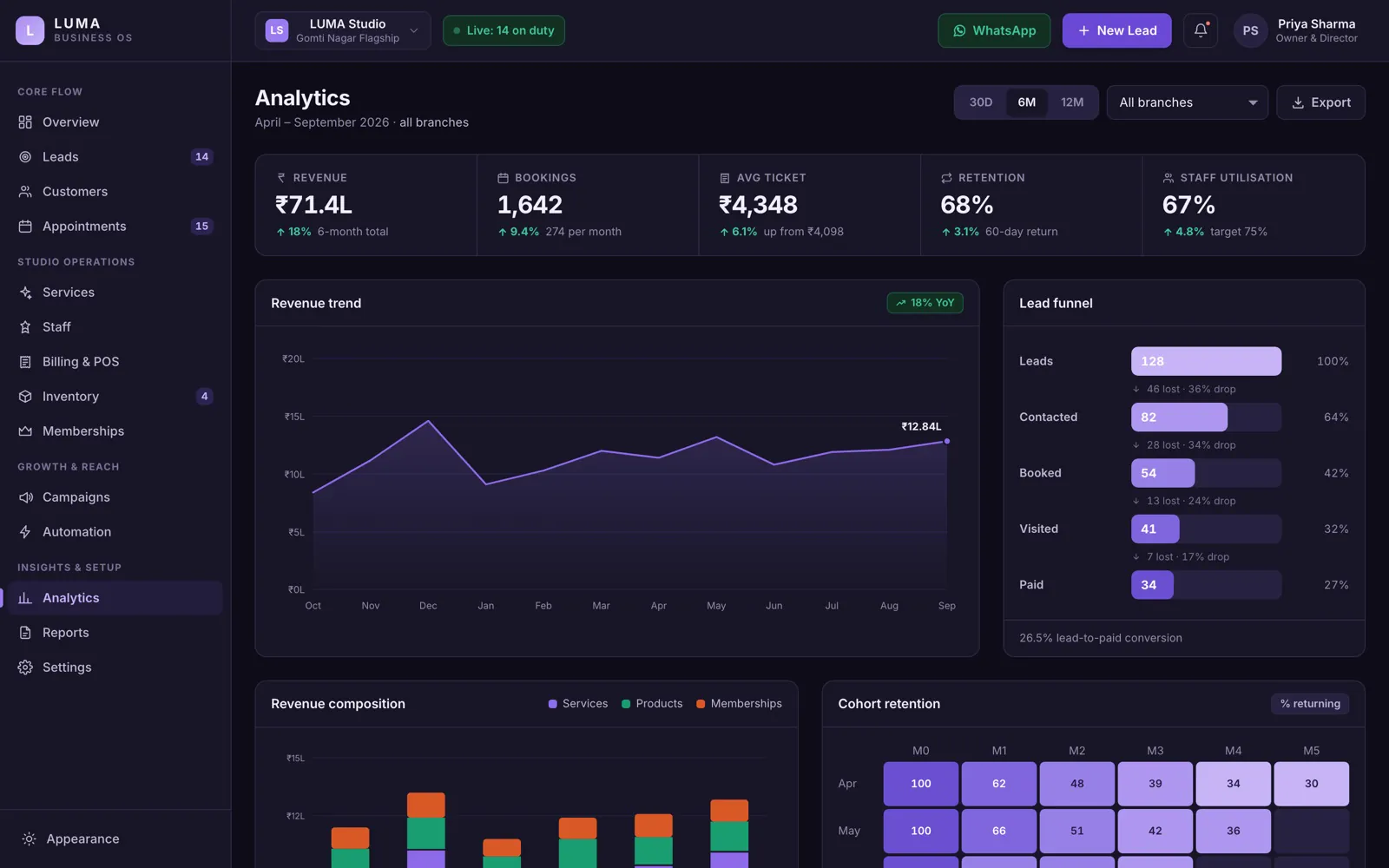Click the receipt icon on Avg Ticket card
The width and height of the screenshot is (1389, 868).
coord(725,178)
